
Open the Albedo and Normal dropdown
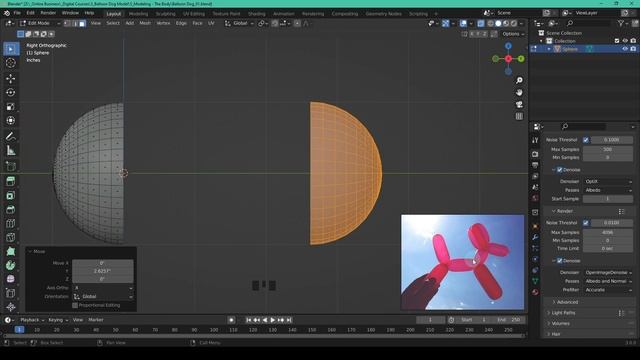[x=608, y=281]
